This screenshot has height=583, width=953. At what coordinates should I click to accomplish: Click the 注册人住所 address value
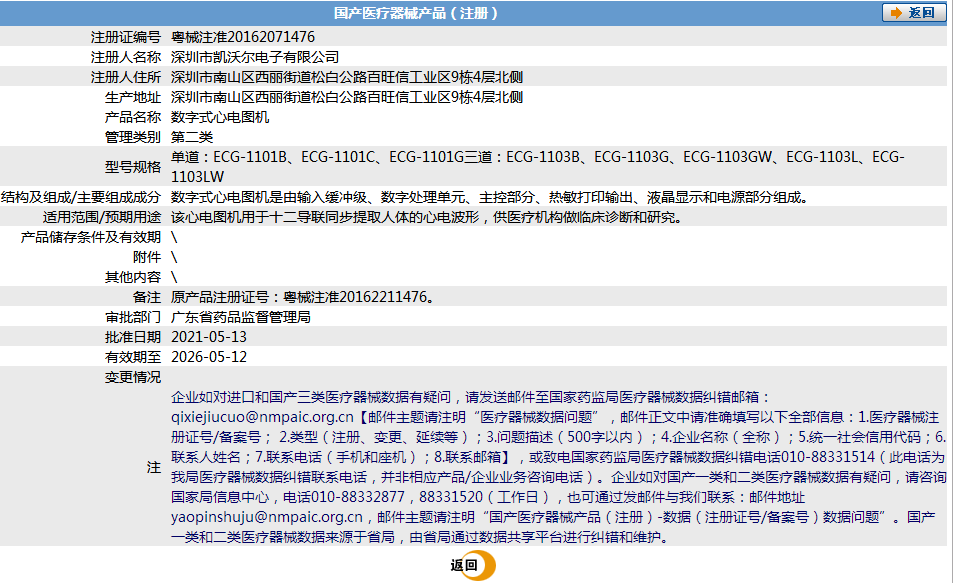coord(347,77)
